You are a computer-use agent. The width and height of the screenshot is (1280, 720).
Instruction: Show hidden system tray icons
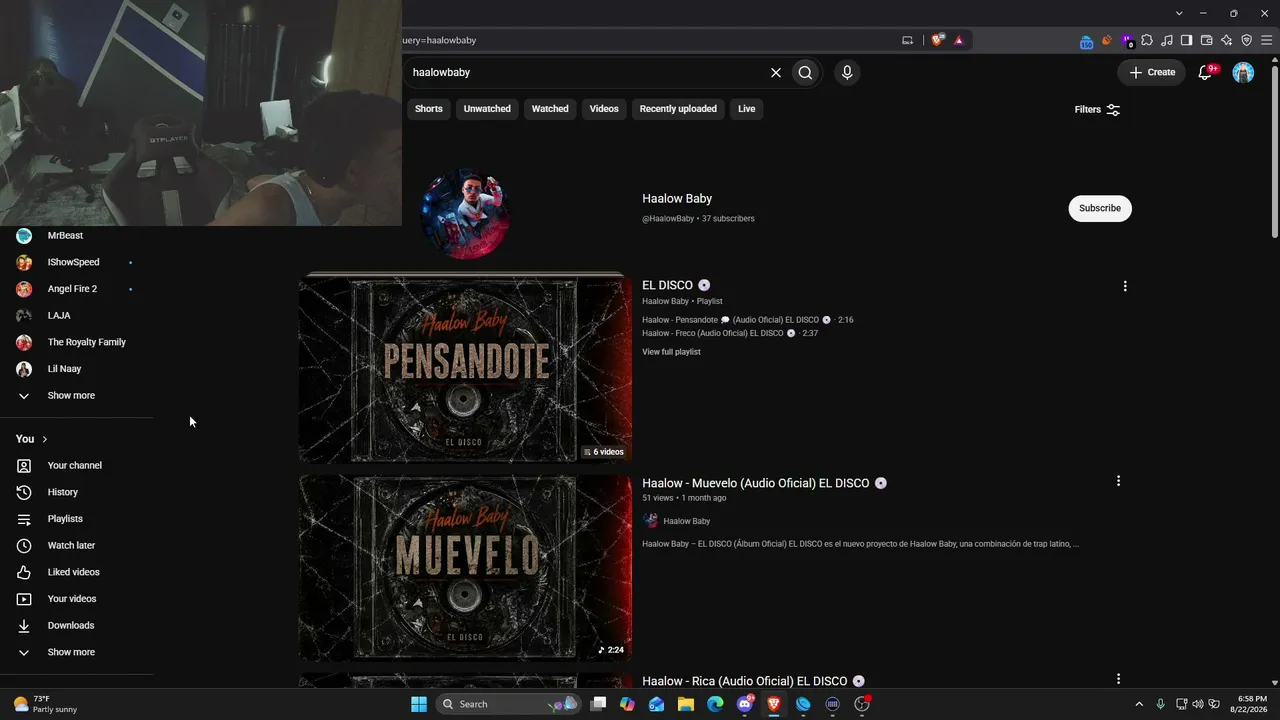pyautogui.click(x=1138, y=704)
